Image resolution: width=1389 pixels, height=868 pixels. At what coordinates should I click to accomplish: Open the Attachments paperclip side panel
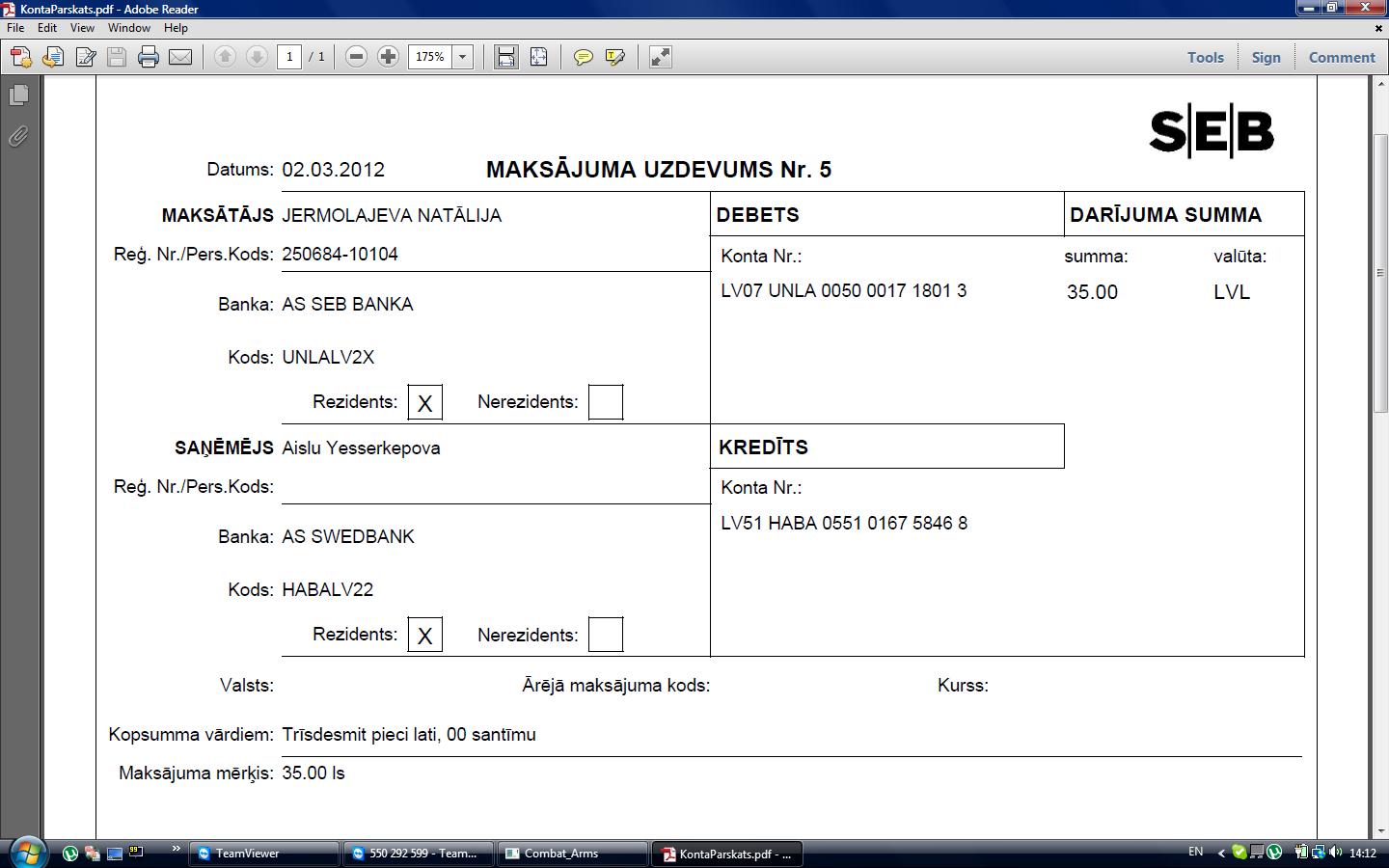pos(18,136)
